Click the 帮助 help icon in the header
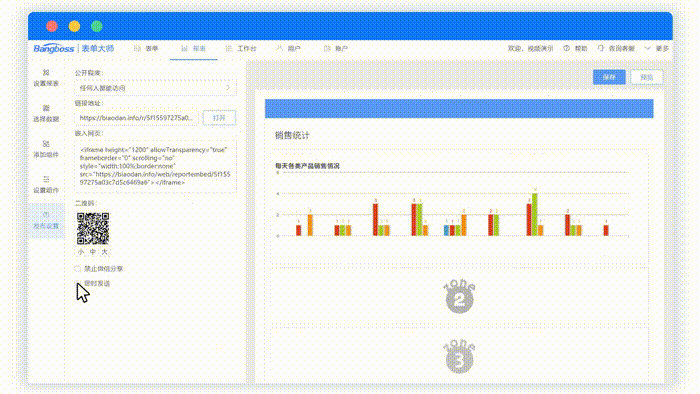The image size is (700, 394). (566, 48)
